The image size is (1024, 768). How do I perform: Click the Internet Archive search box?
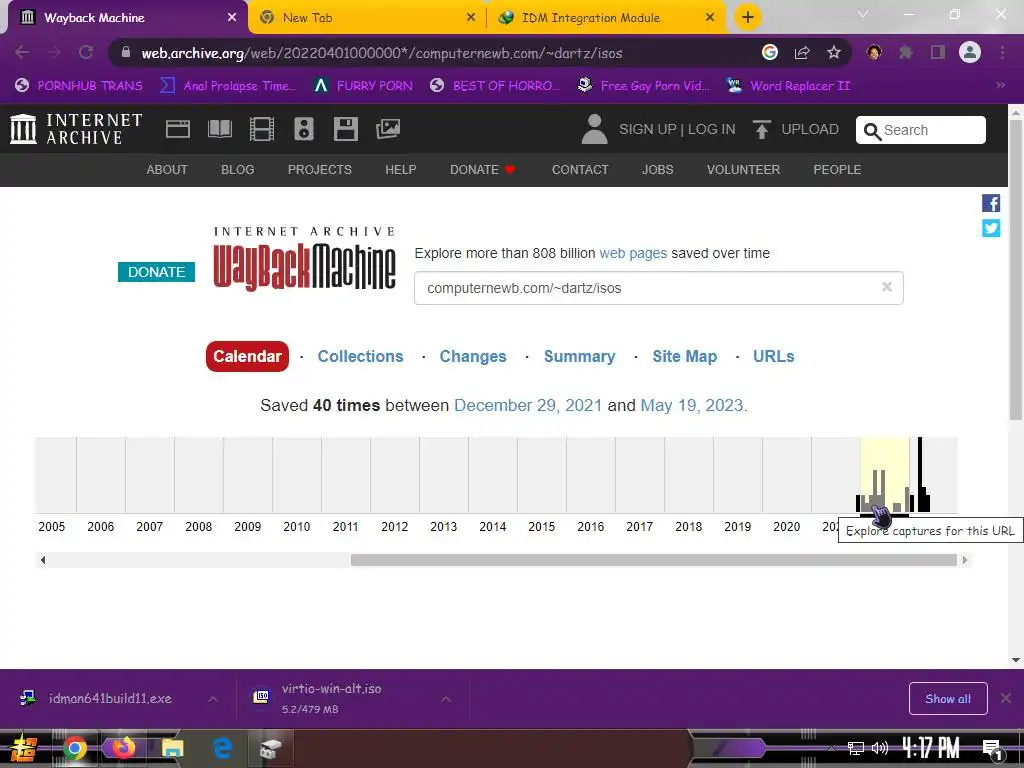coord(920,130)
